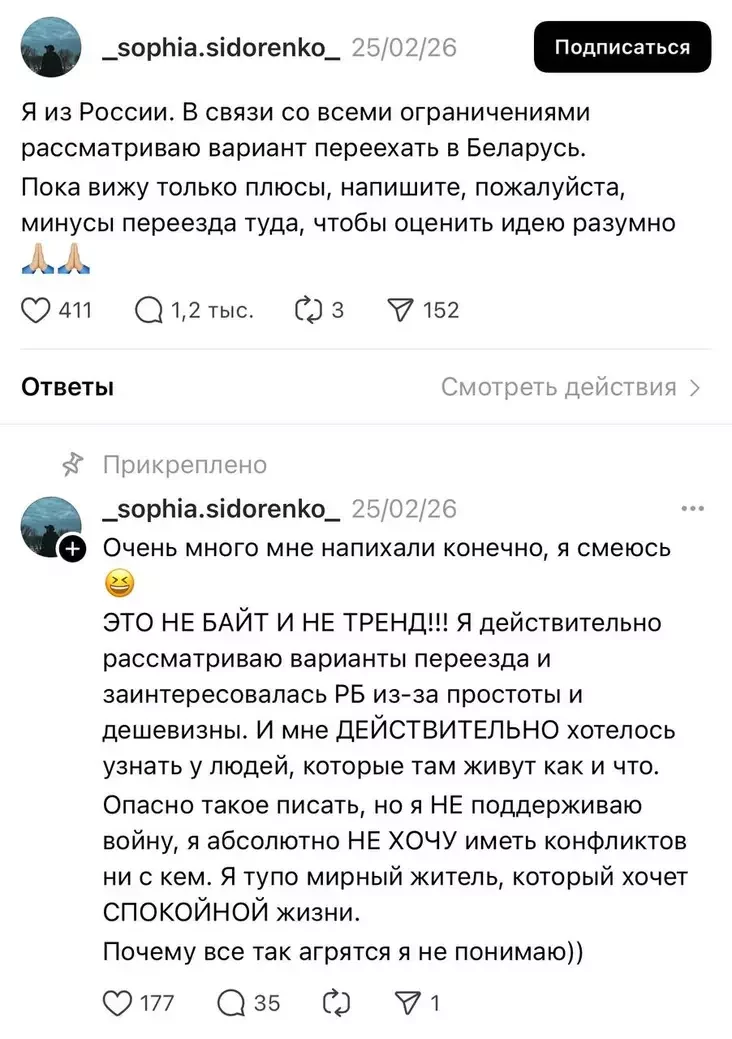Expand Смотреть действия chevron

point(695,387)
